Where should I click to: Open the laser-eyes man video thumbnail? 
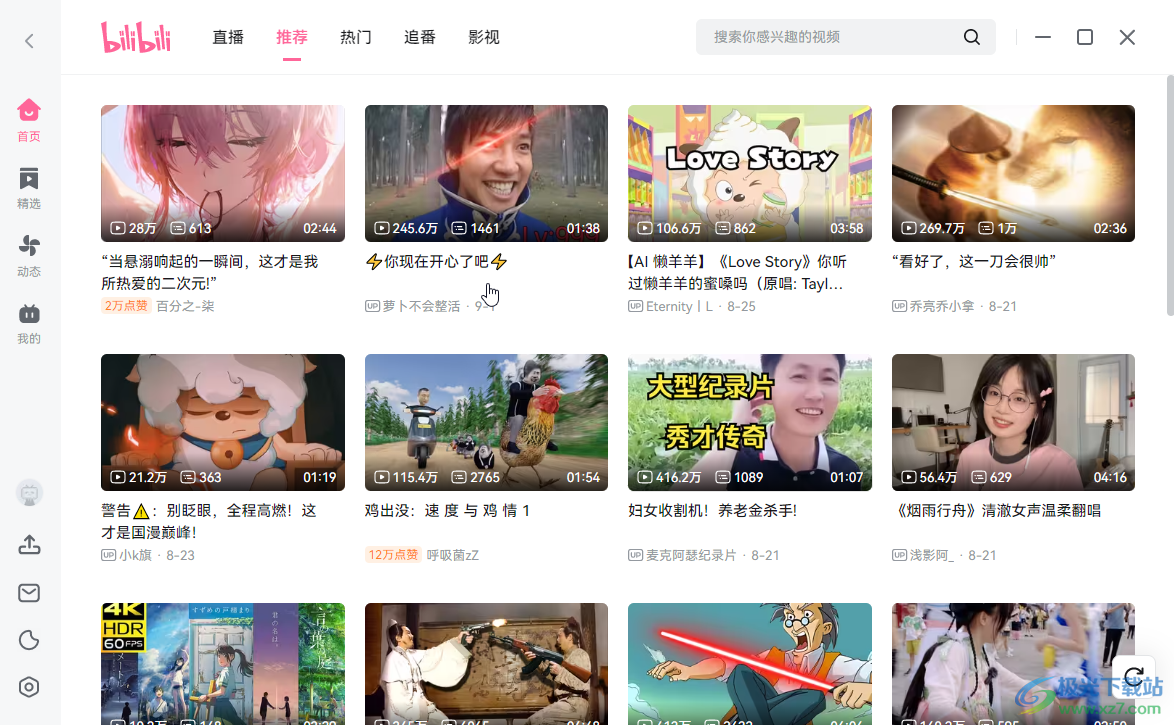pos(487,173)
